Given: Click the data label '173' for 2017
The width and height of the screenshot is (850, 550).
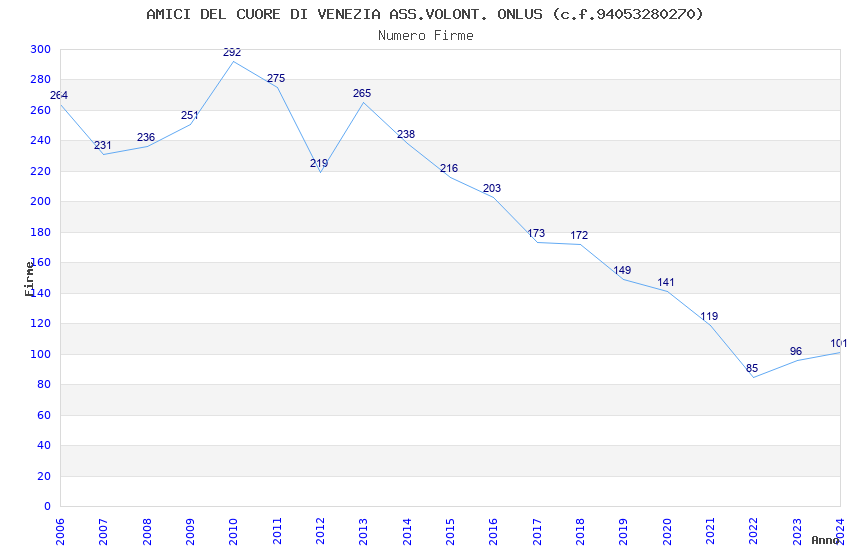Looking at the screenshot, I should (x=536, y=233).
